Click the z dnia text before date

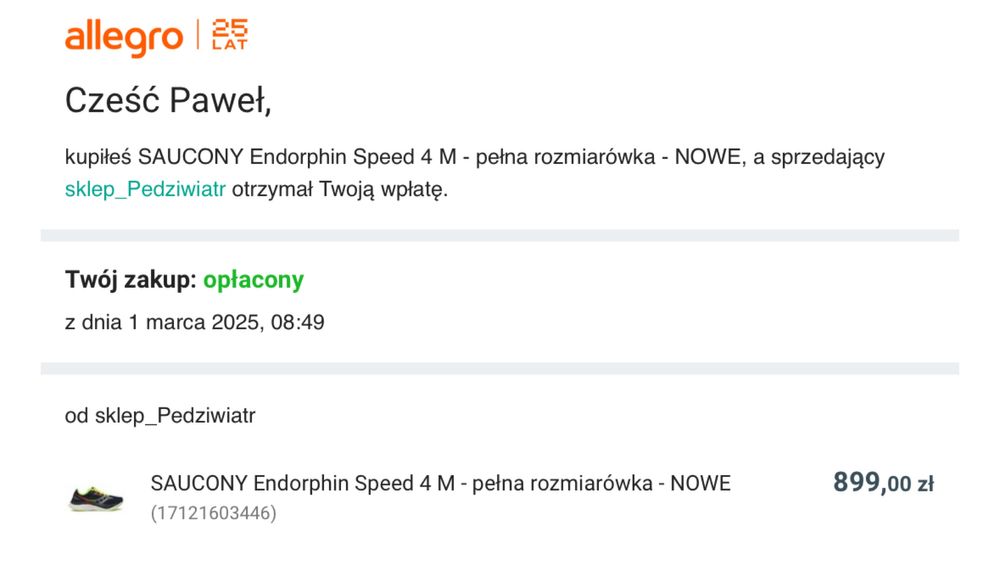(94, 322)
